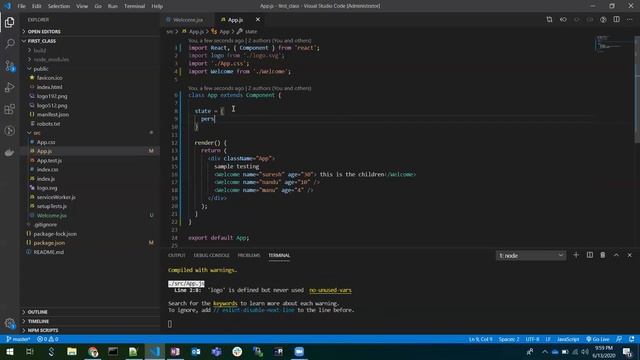The height and width of the screenshot is (360, 640).
Task: Open the File menu
Action: click(22, 6)
